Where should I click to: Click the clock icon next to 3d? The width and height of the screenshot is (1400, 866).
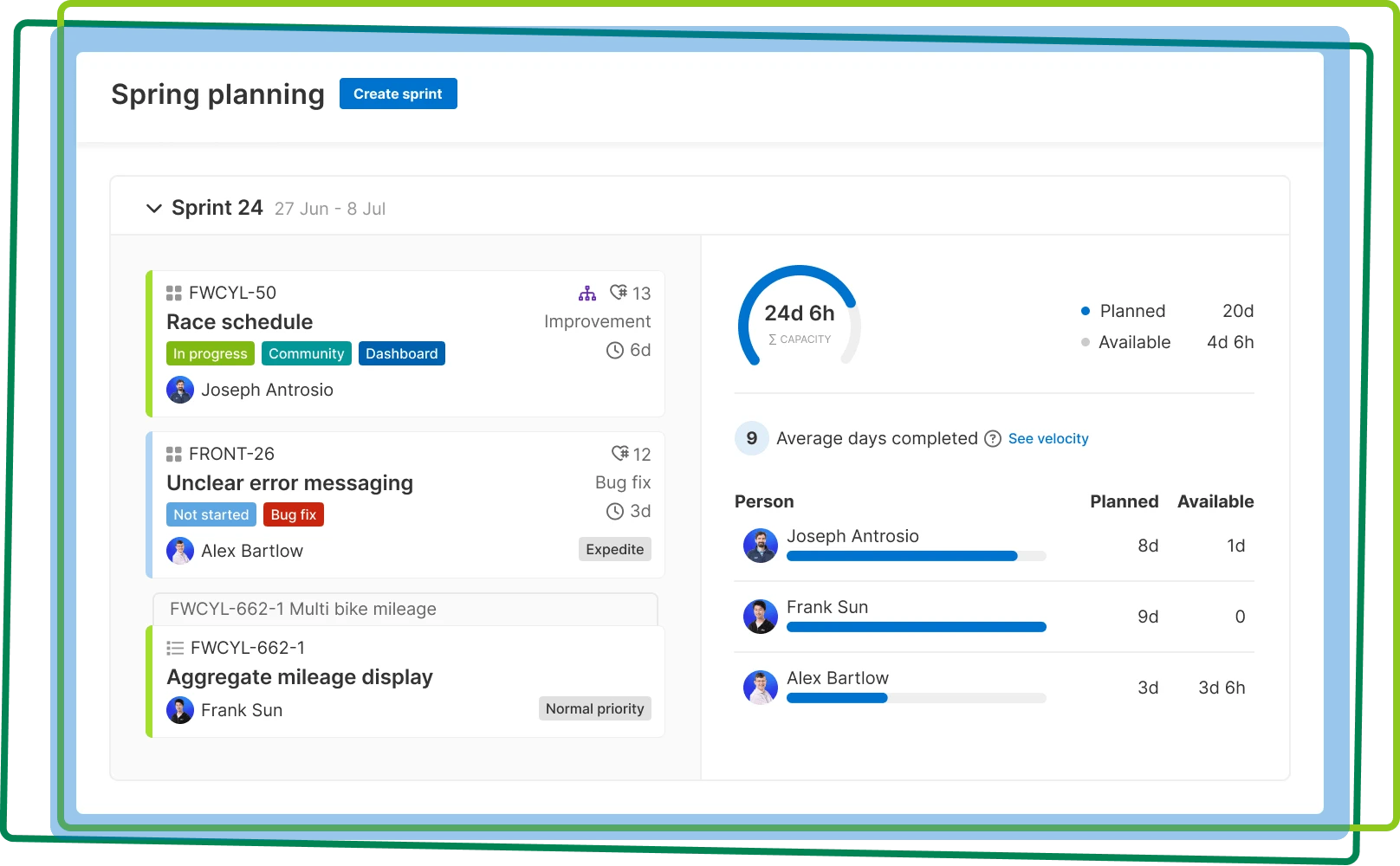pos(615,511)
